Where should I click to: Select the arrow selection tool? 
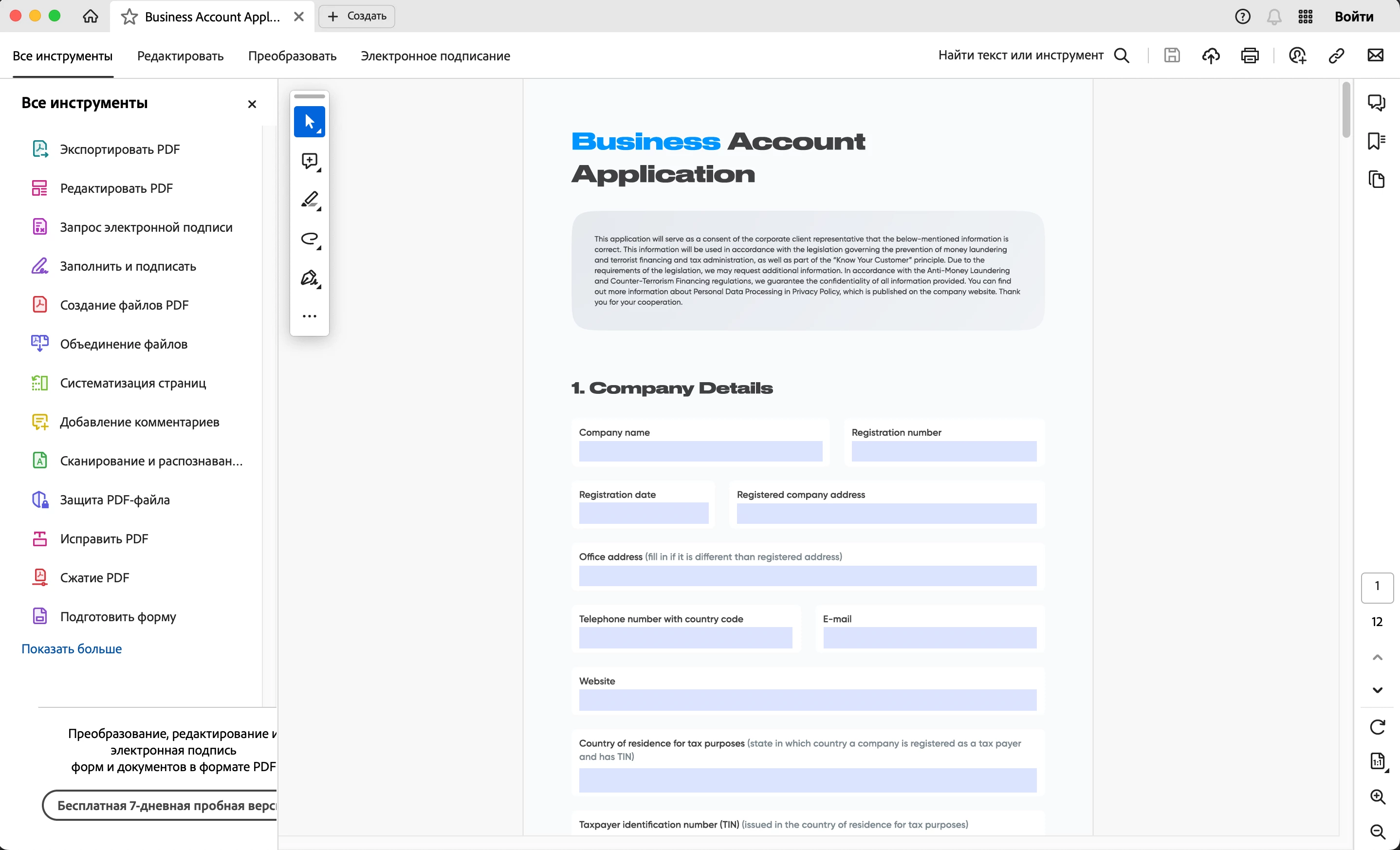pos(309,122)
